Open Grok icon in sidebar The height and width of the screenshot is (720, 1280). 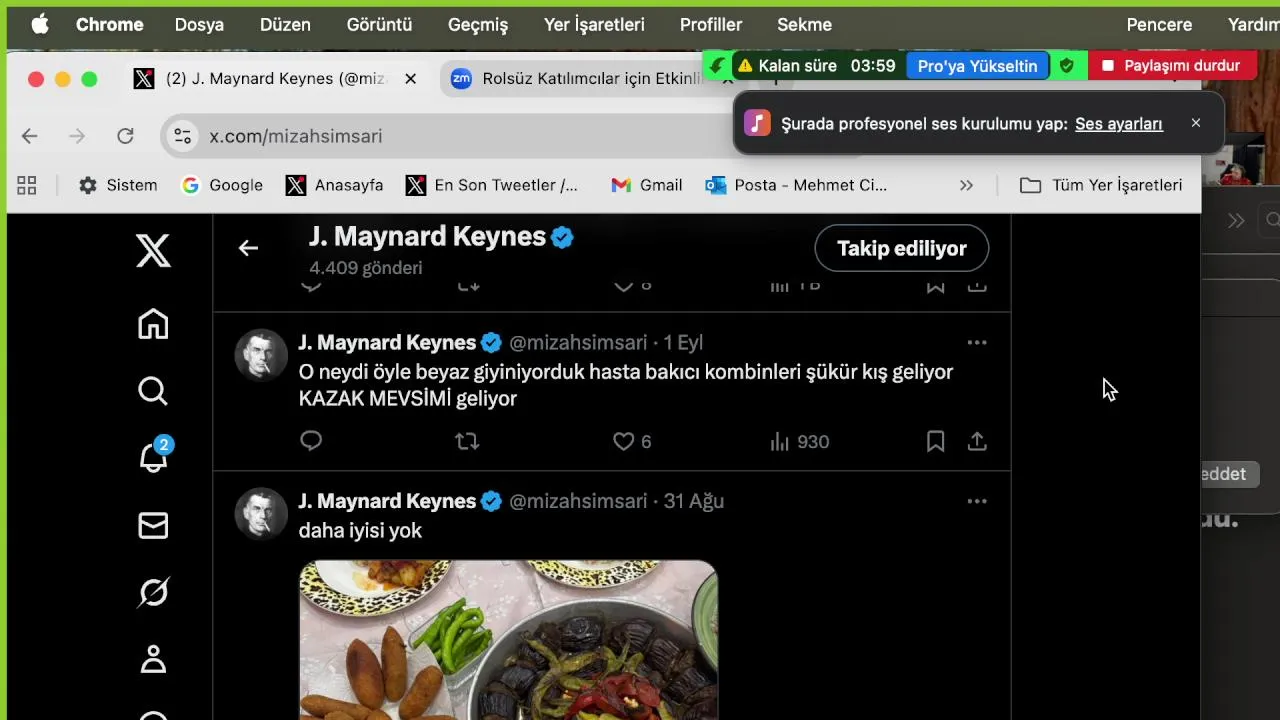153,593
